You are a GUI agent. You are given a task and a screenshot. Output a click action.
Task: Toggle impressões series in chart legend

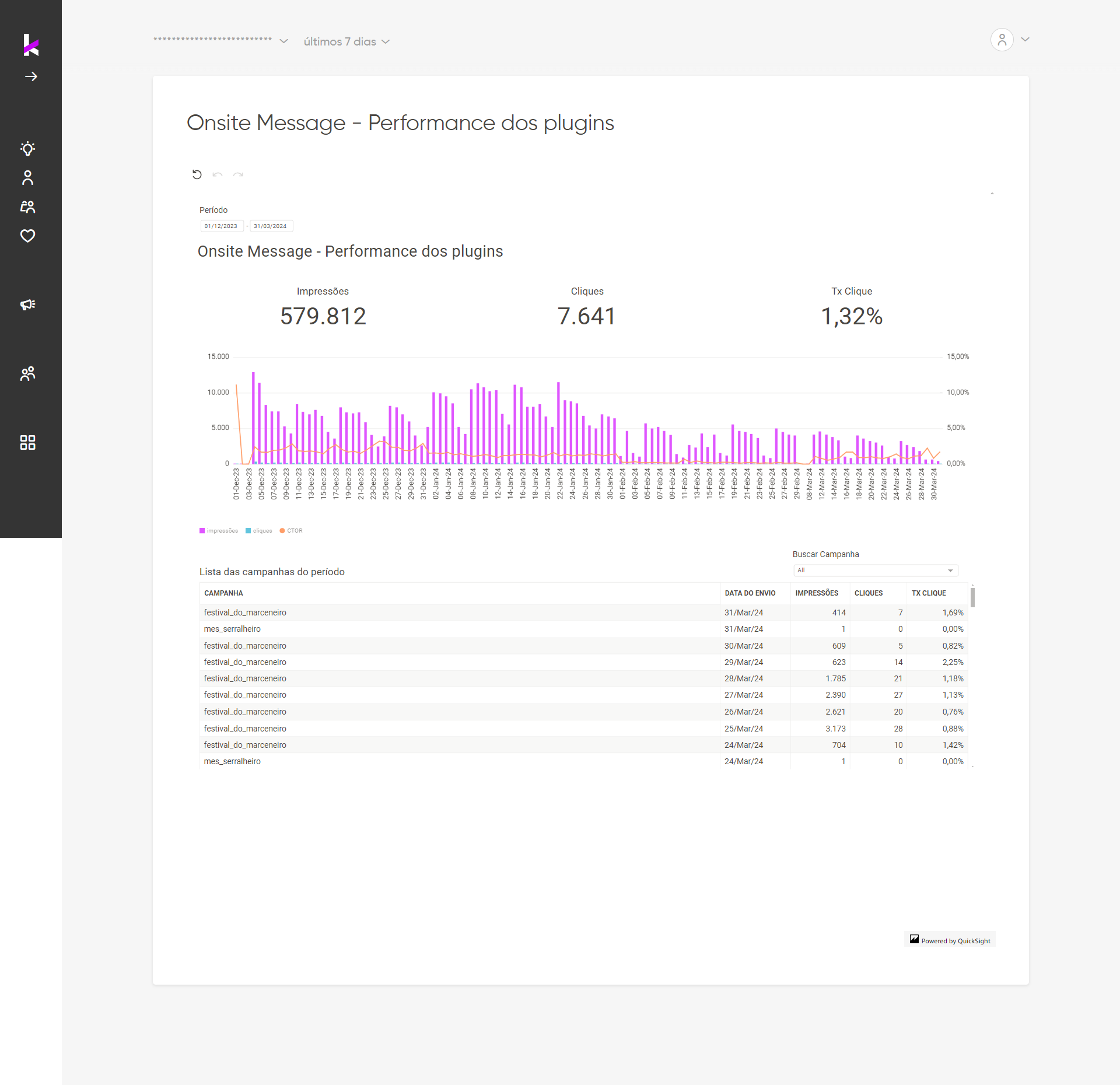[219, 531]
